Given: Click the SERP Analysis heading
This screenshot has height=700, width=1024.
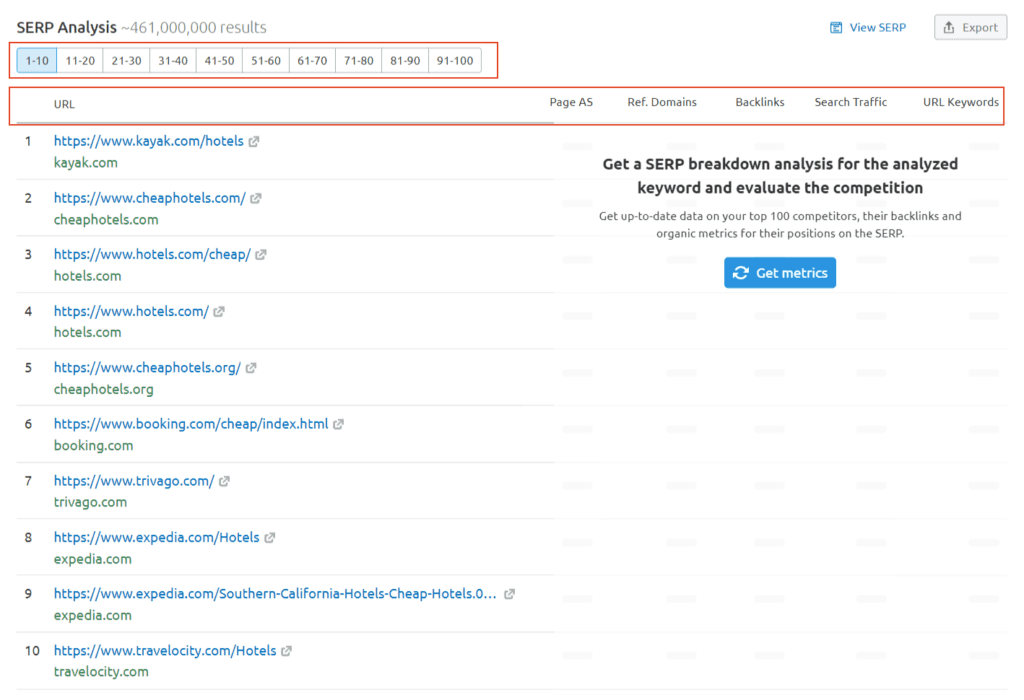Looking at the screenshot, I should (x=67, y=27).
